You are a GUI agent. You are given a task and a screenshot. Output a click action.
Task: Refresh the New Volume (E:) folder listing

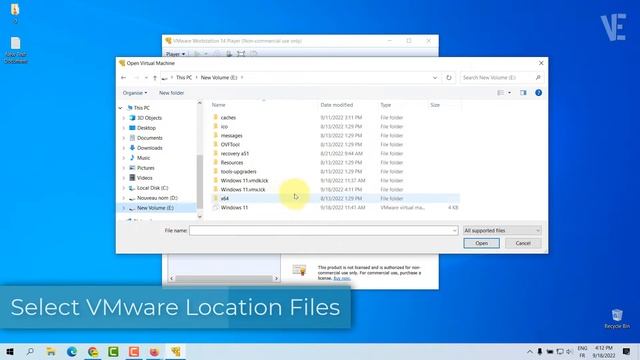tap(449, 78)
